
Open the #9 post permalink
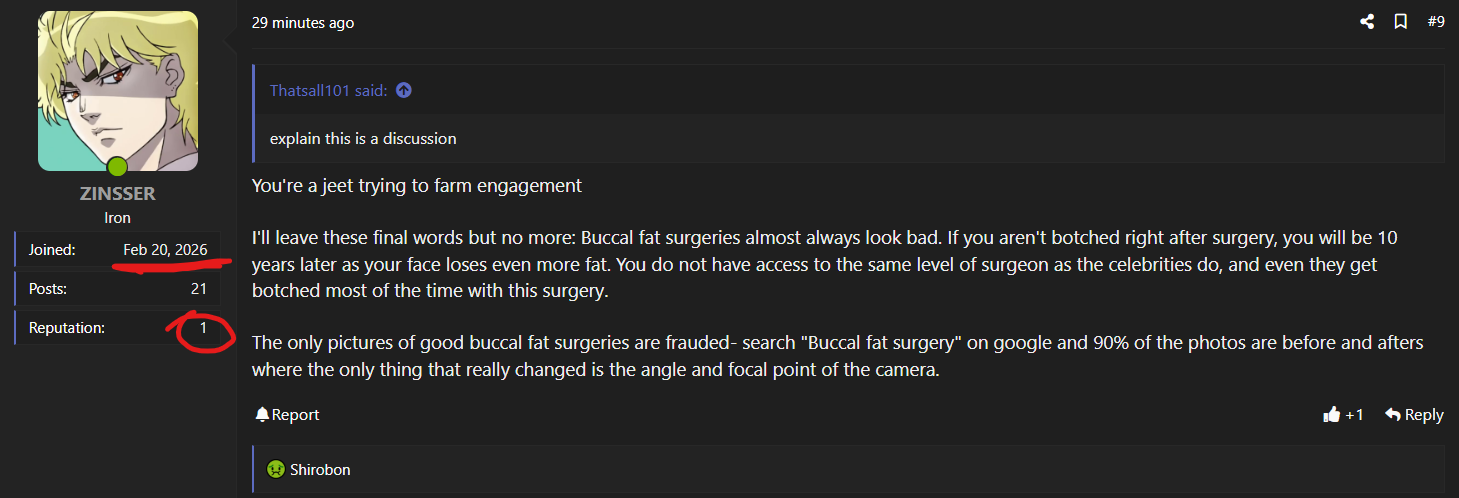(x=1436, y=21)
